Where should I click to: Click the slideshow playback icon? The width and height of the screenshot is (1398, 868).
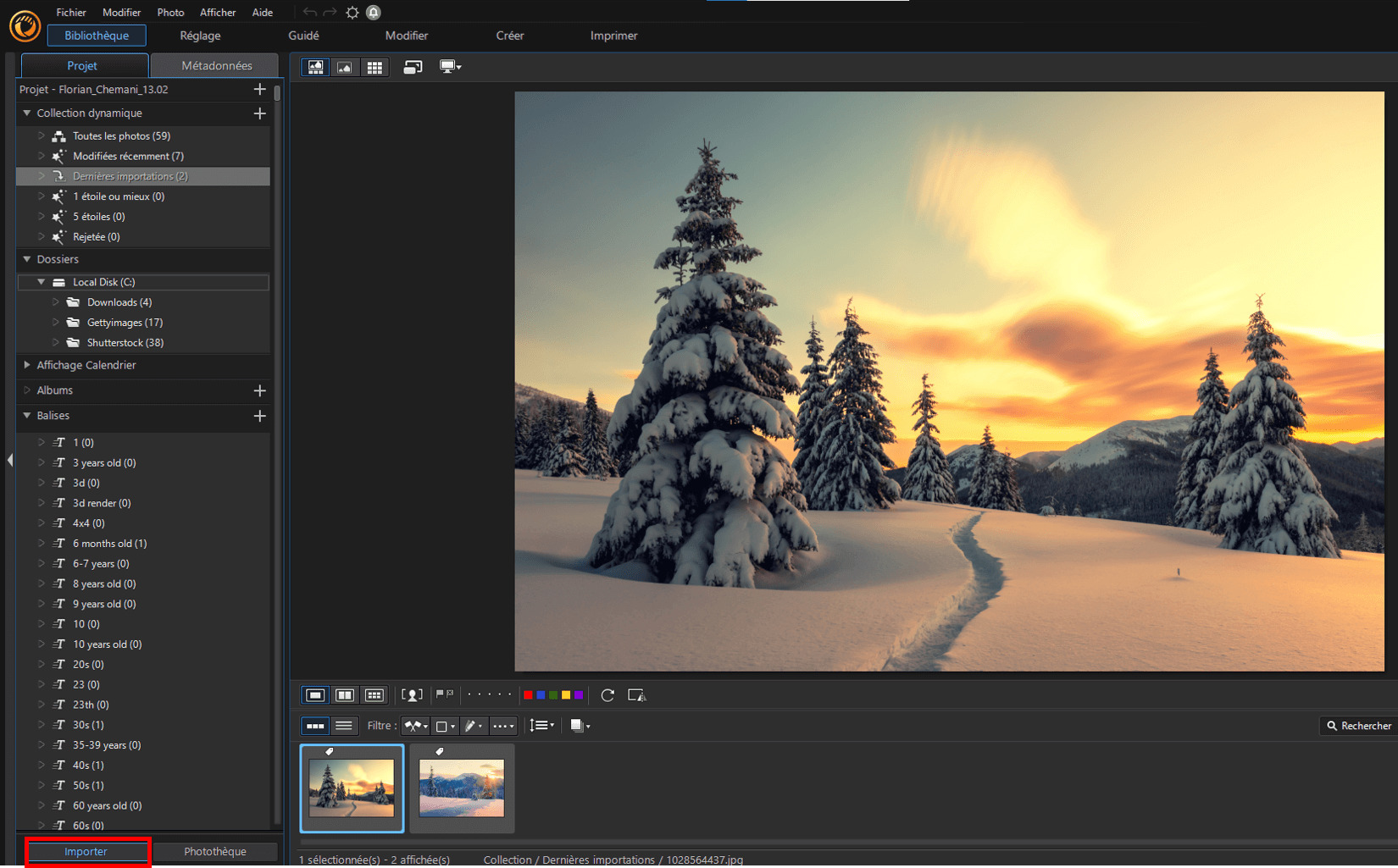point(637,695)
